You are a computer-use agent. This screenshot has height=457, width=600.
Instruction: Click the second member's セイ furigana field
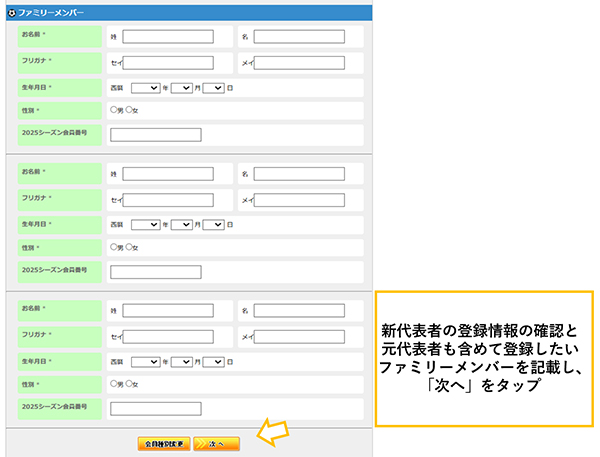click(167, 199)
